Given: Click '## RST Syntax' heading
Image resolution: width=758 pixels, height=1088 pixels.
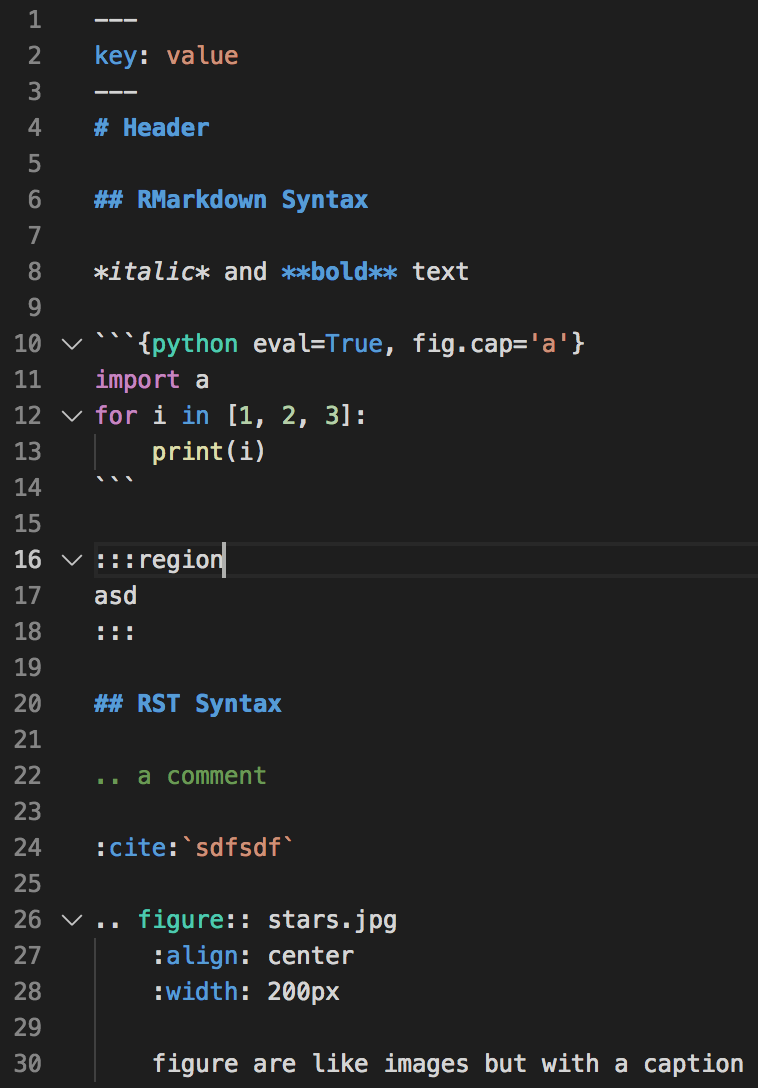Looking at the screenshot, I should click(188, 704).
